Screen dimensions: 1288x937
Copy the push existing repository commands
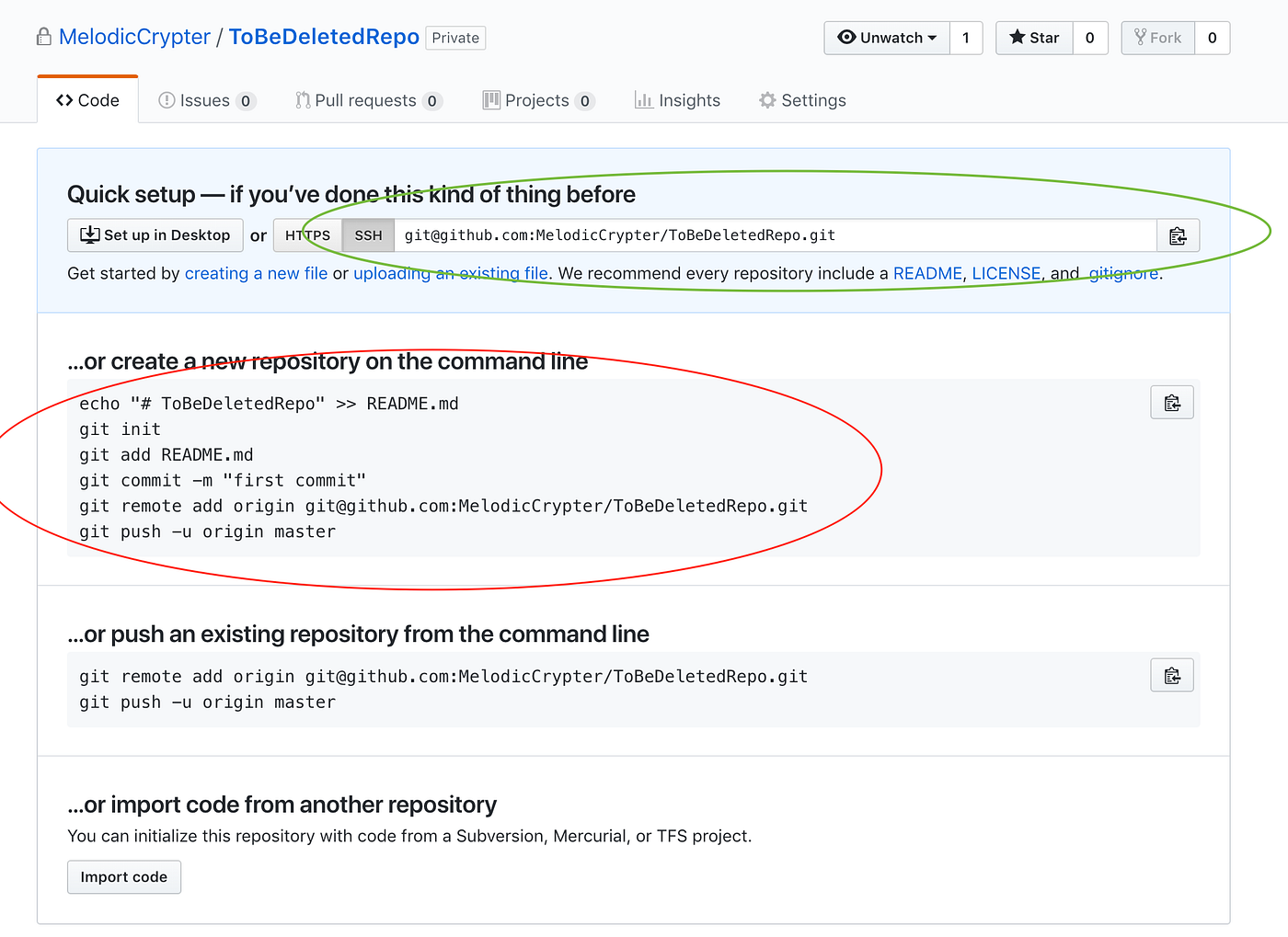[1171, 676]
